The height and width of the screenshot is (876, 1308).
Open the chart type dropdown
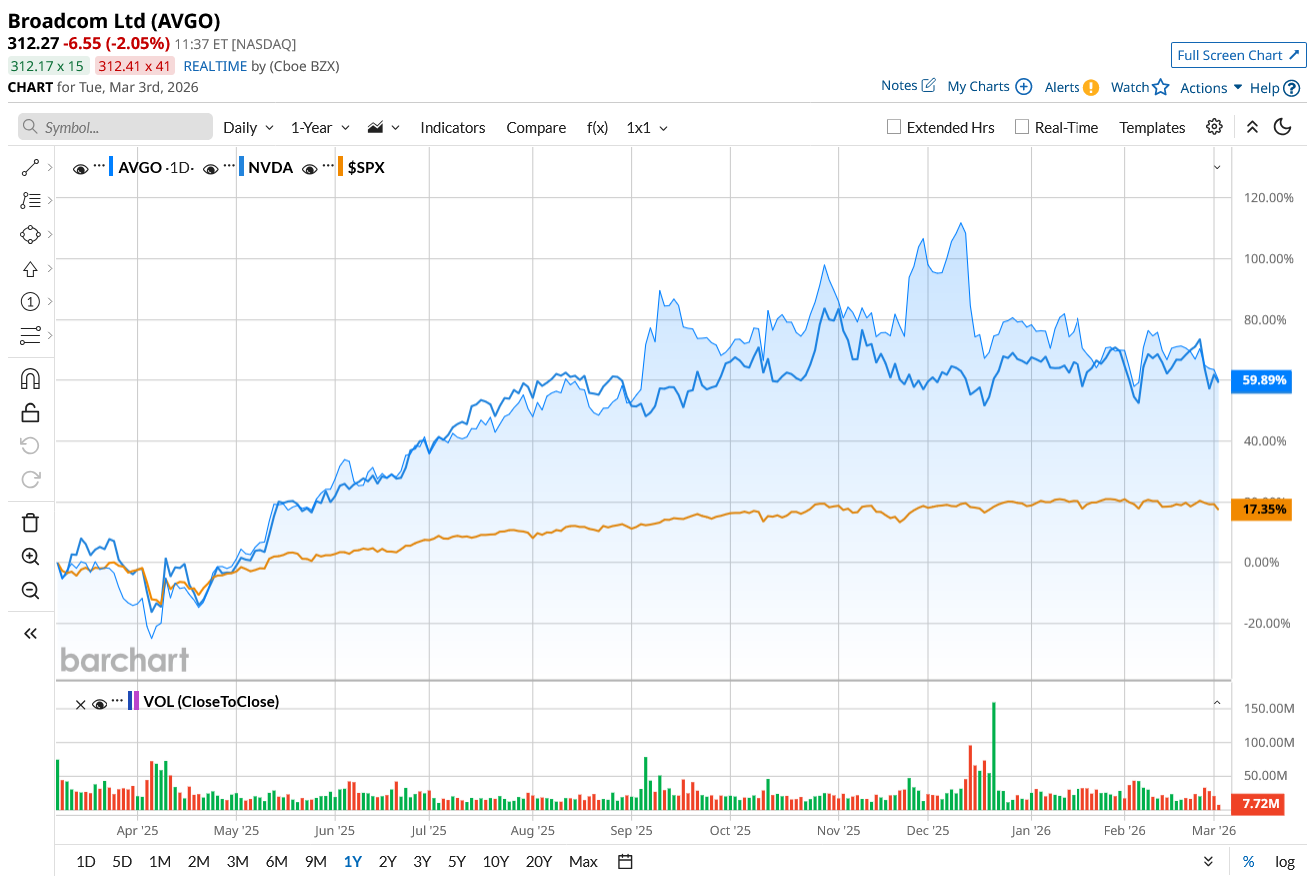tap(384, 127)
